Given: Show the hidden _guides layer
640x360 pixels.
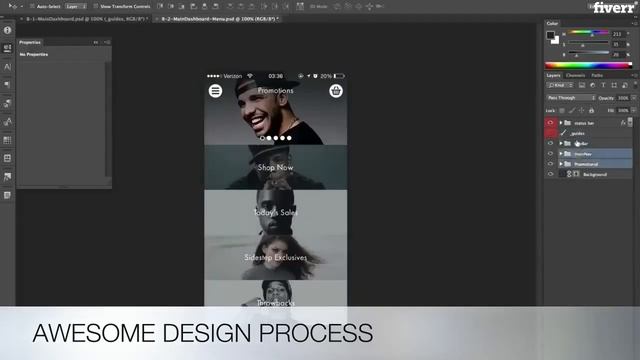Looking at the screenshot, I should [550, 133].
